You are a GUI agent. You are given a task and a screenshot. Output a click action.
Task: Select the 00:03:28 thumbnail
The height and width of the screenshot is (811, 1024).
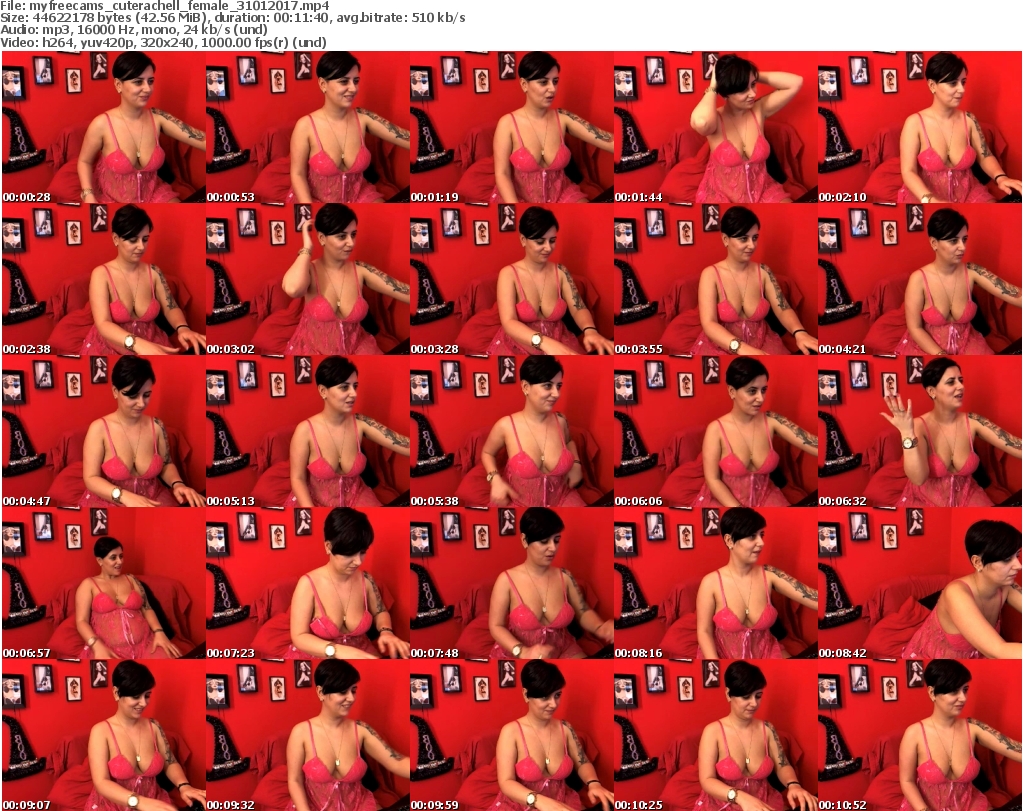coord(511,279)
